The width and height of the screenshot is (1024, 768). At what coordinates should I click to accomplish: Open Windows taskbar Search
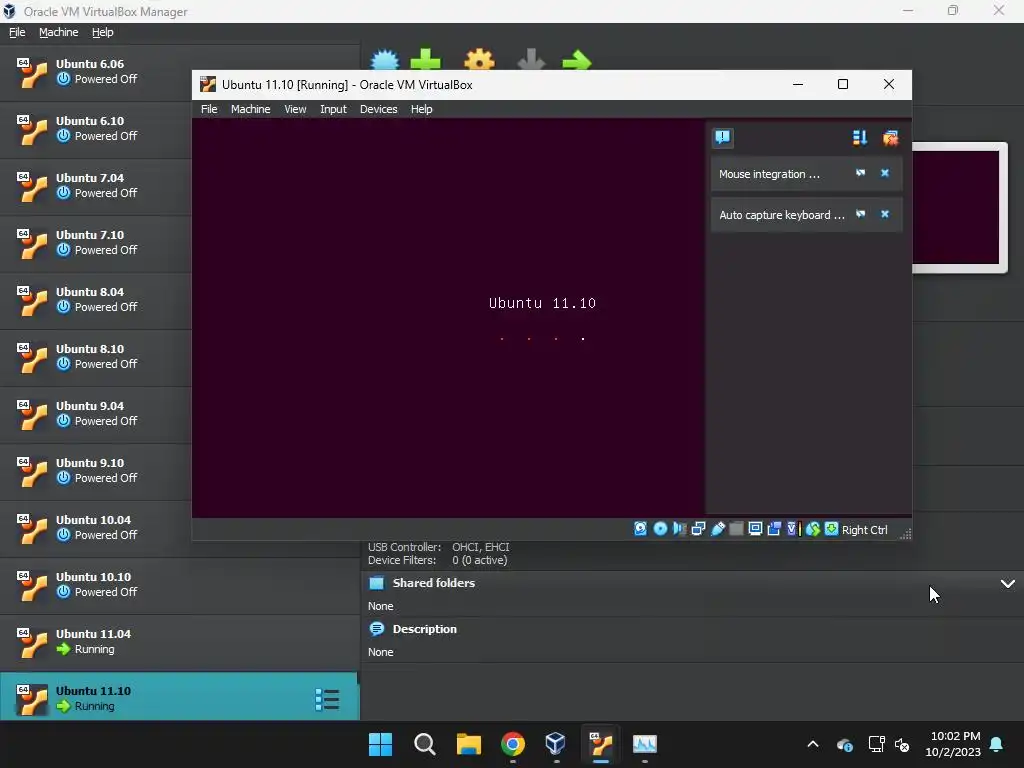tap(424, 744)
